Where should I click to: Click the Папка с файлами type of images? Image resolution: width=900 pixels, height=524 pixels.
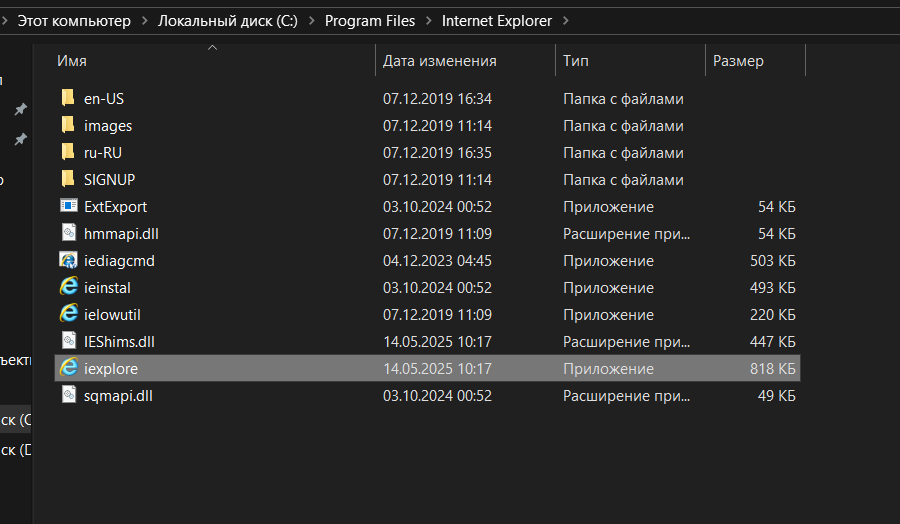click(x=623, y=126)
